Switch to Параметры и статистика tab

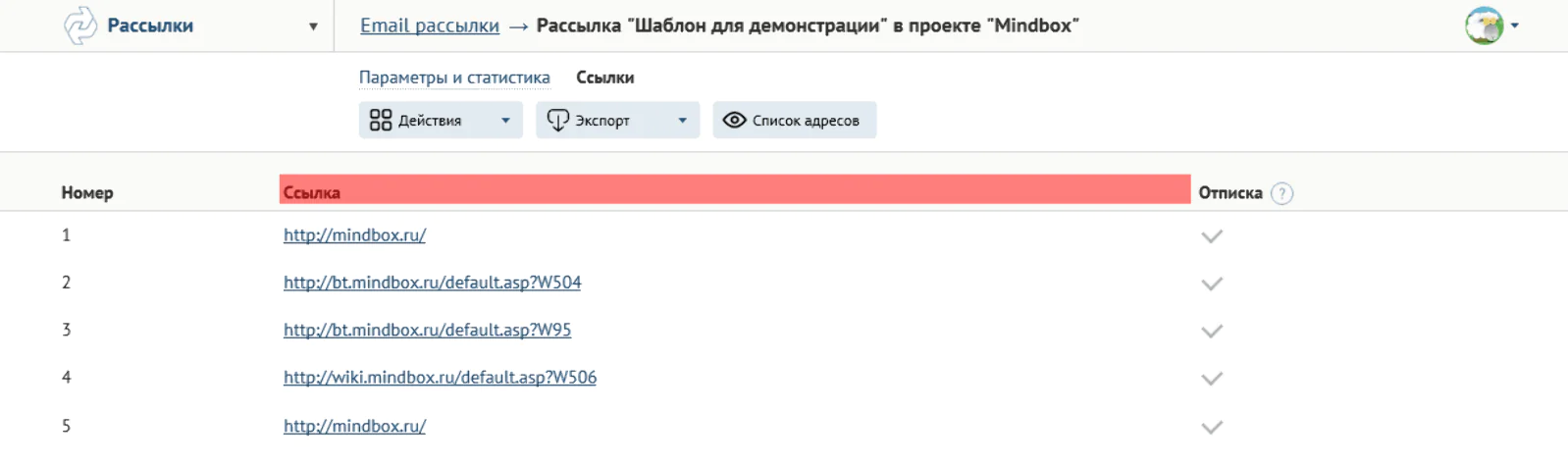(454, 77)
